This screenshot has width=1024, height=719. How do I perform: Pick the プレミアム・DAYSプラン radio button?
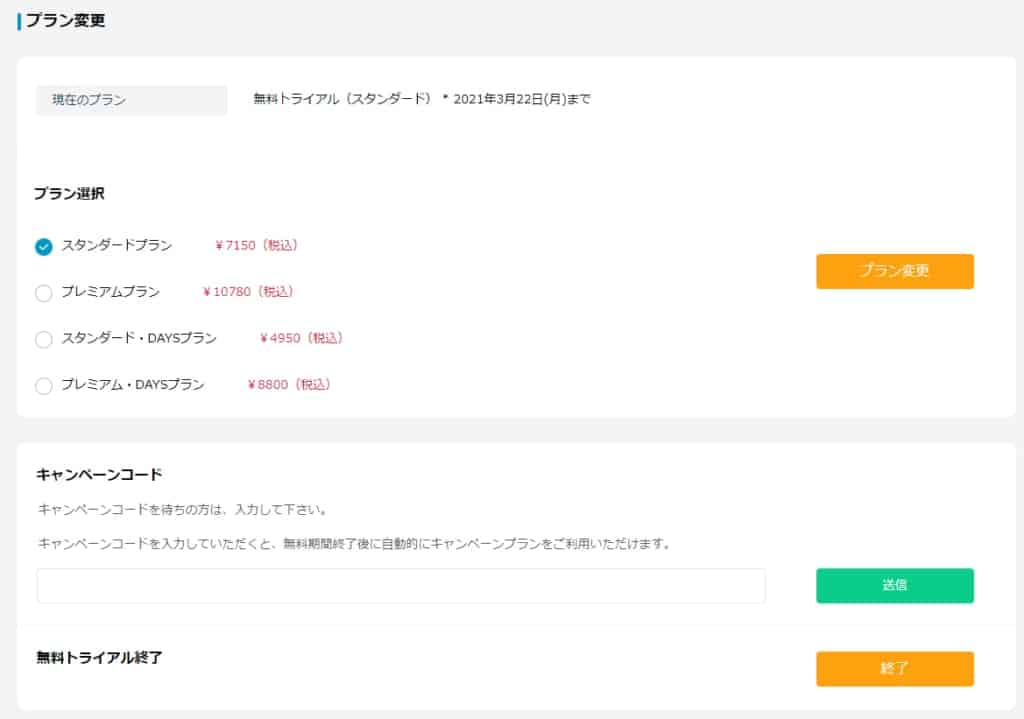click(x=43, y=385)
